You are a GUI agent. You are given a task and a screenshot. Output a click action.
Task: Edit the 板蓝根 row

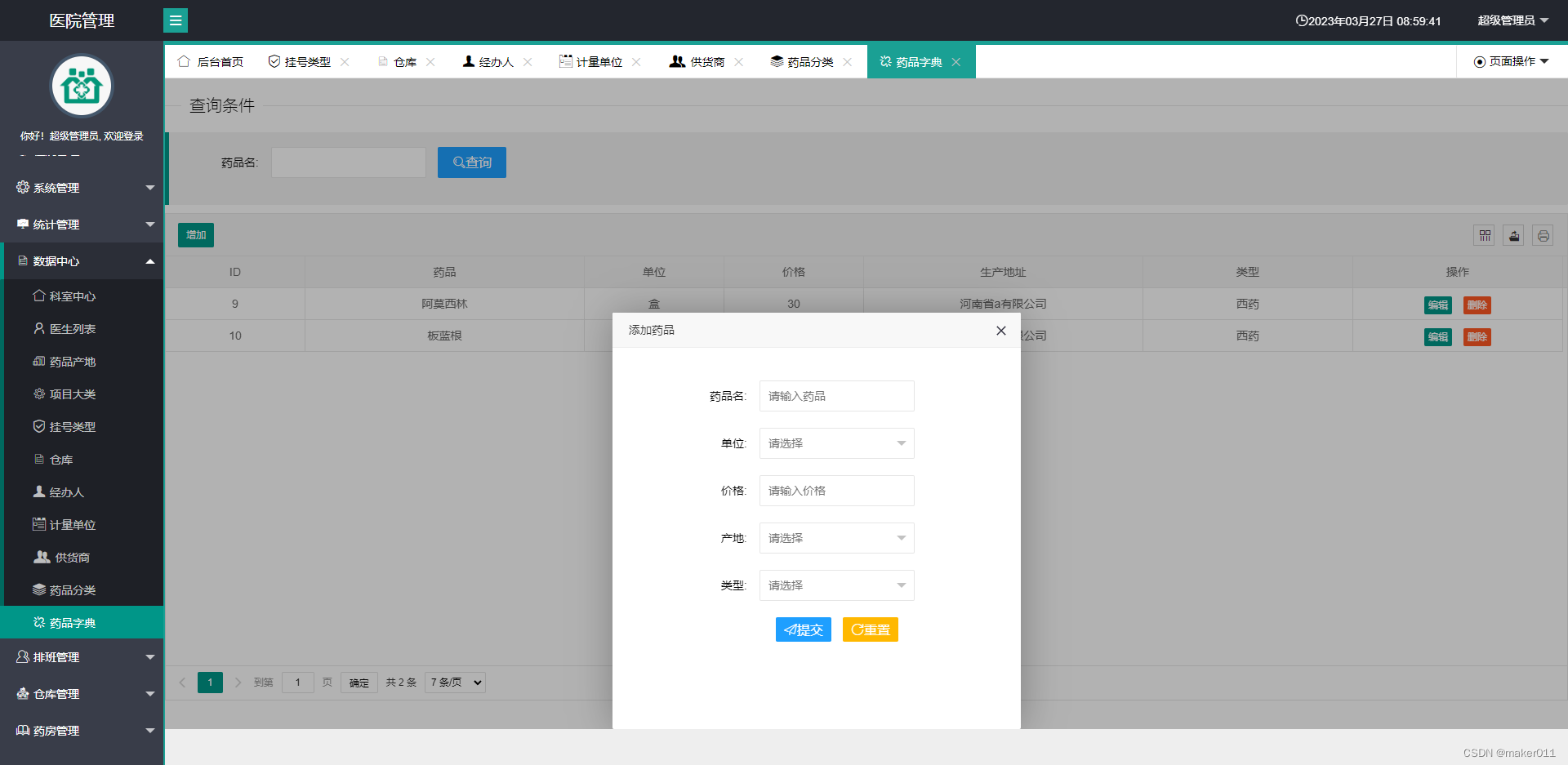(1438, 337)
